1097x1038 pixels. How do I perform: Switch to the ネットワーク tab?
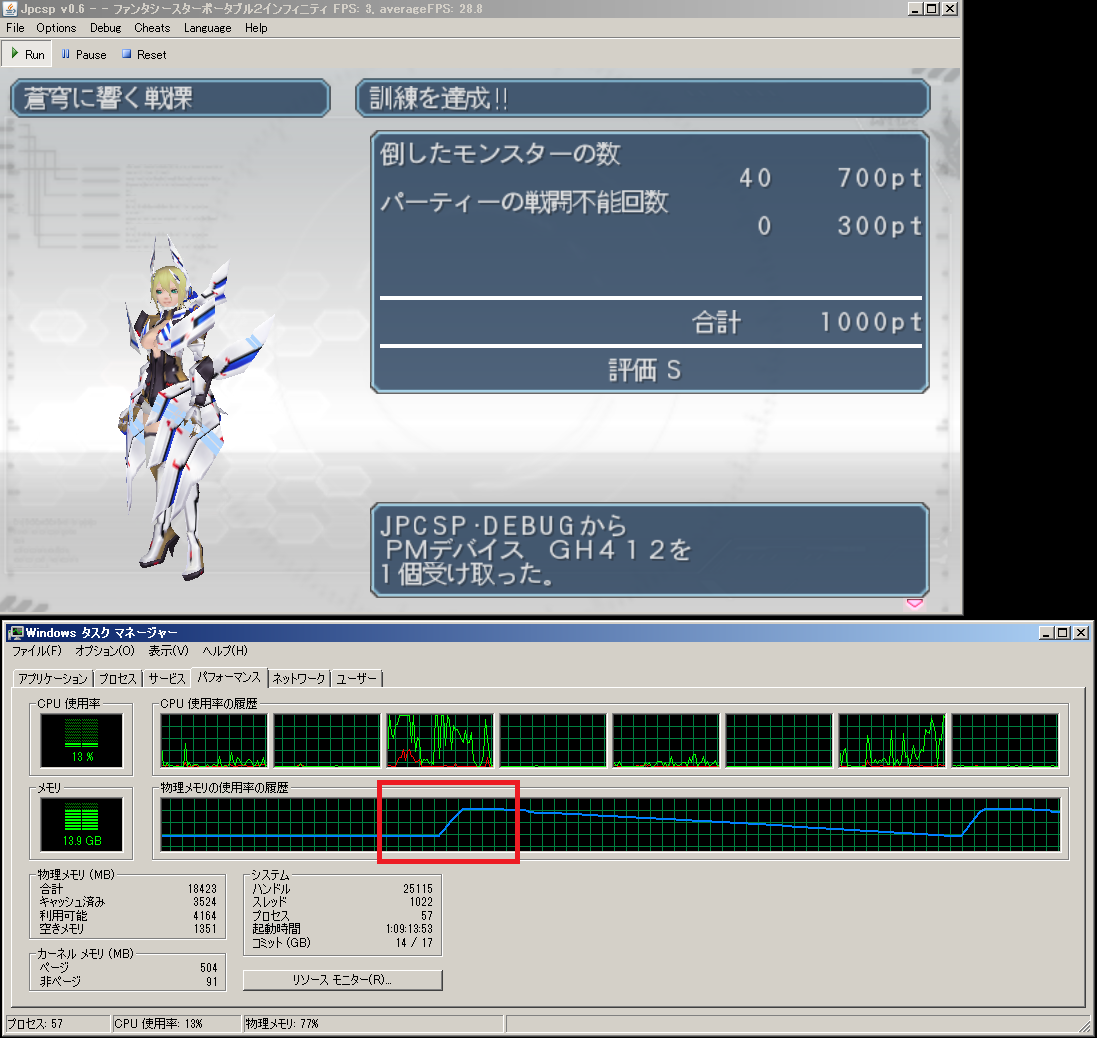pos(299,679)
